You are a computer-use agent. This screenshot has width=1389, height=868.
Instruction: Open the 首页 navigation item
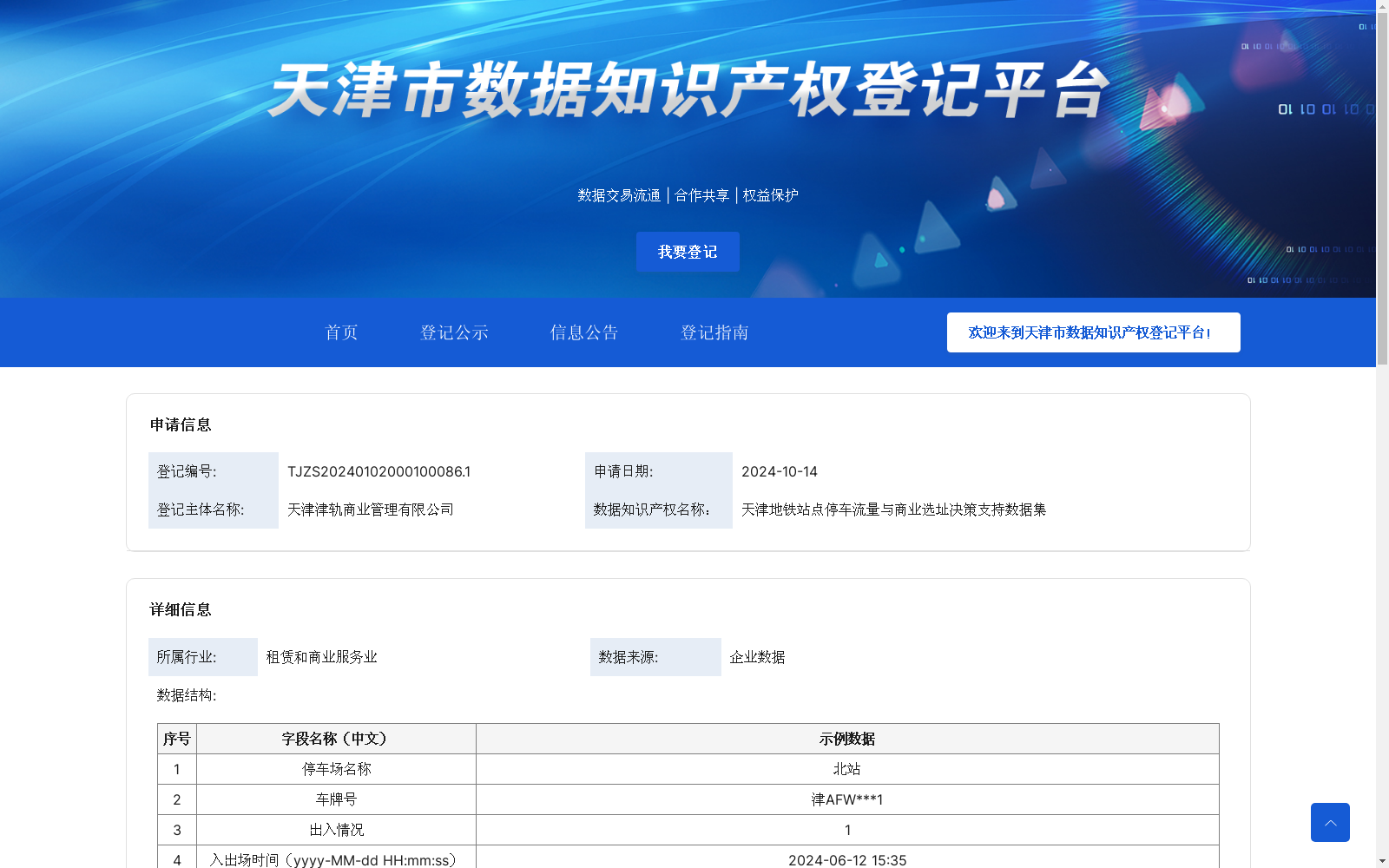(341, 332)
